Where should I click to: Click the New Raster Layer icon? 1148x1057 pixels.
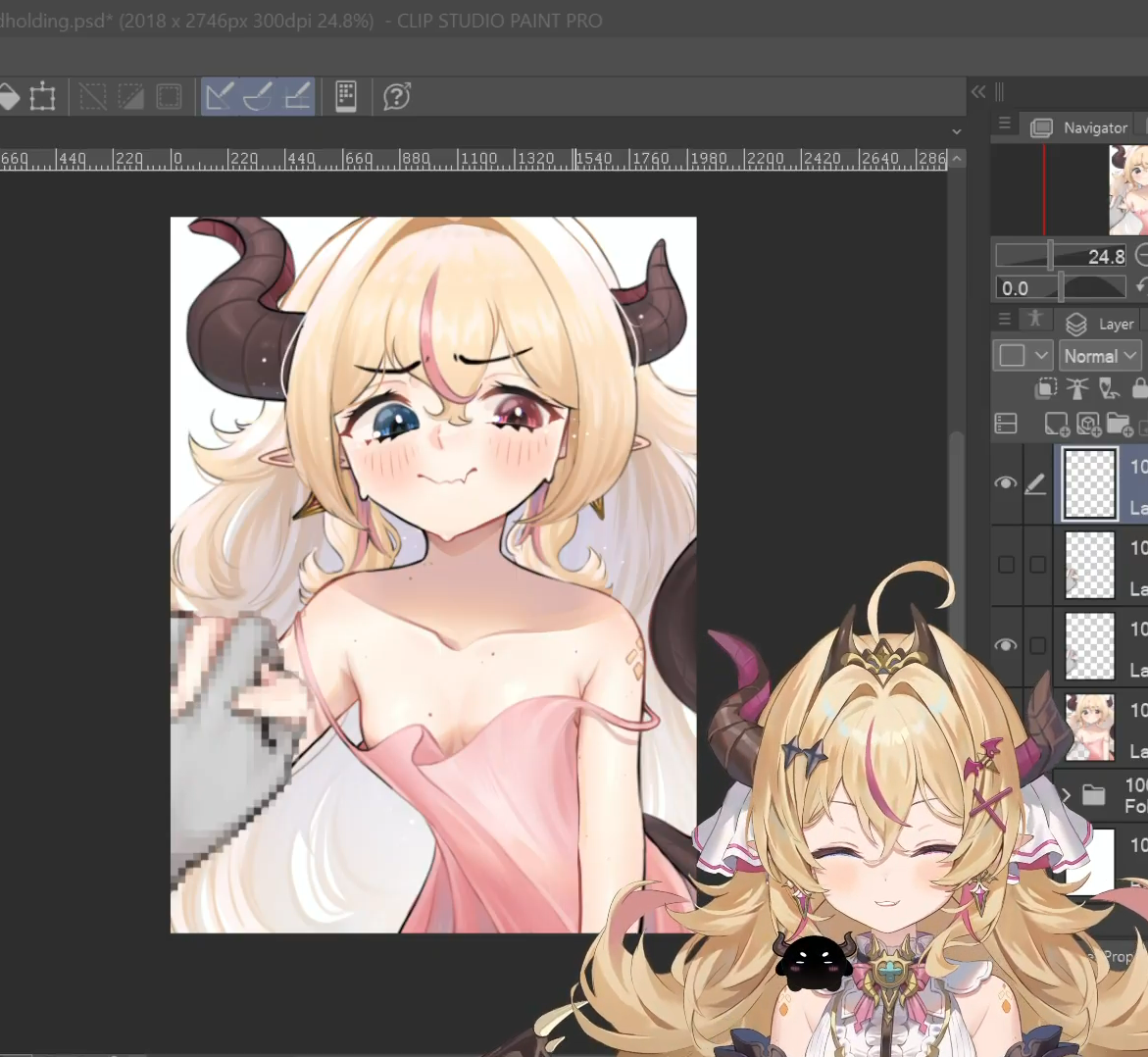[x=1056, y=425]
